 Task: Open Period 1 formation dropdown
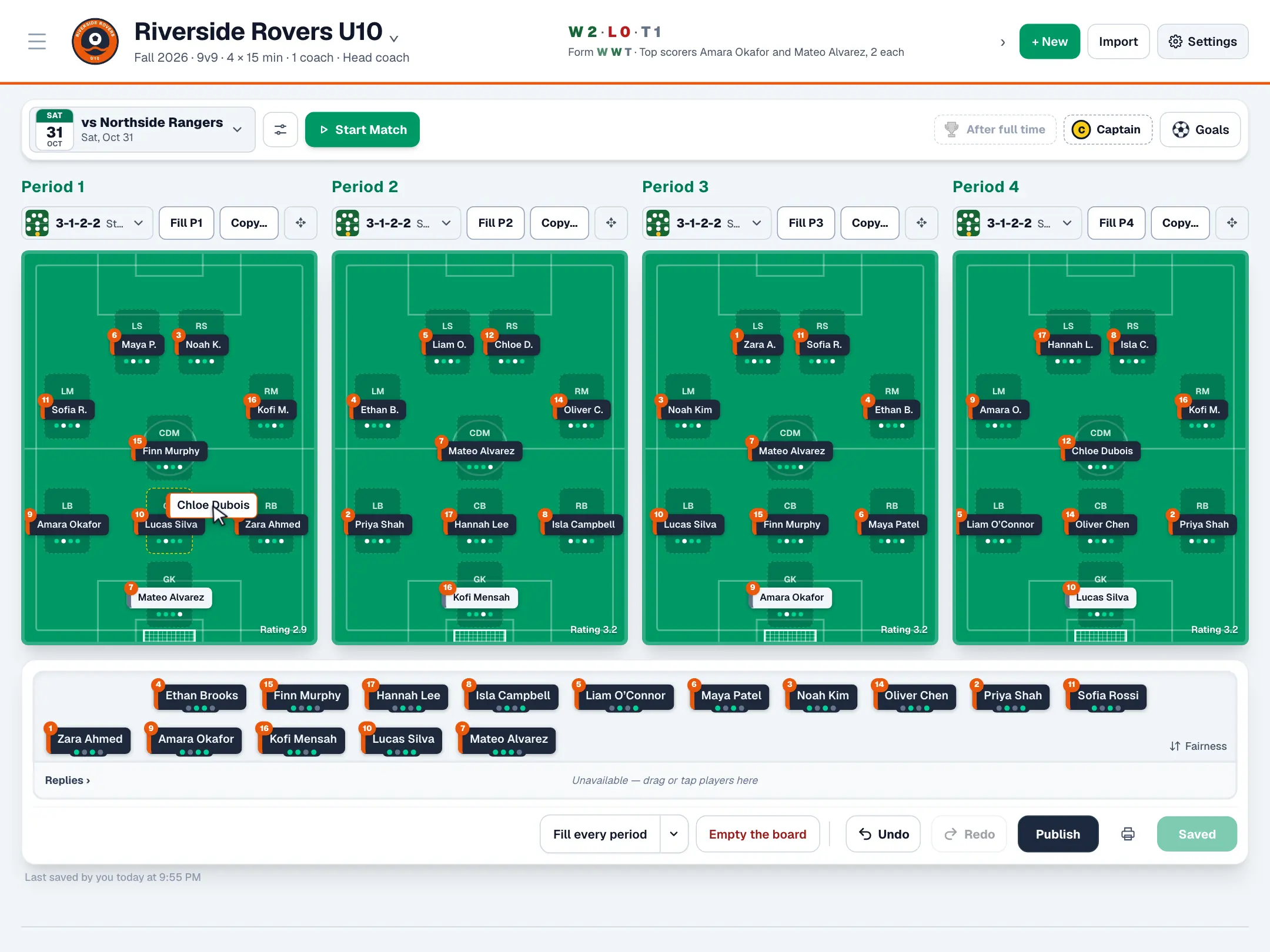coord(88,223)
